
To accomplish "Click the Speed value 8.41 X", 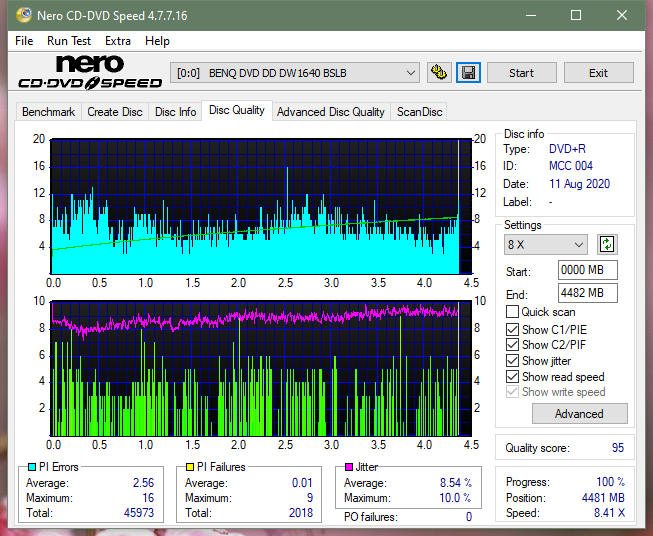I will coord(610,513).
